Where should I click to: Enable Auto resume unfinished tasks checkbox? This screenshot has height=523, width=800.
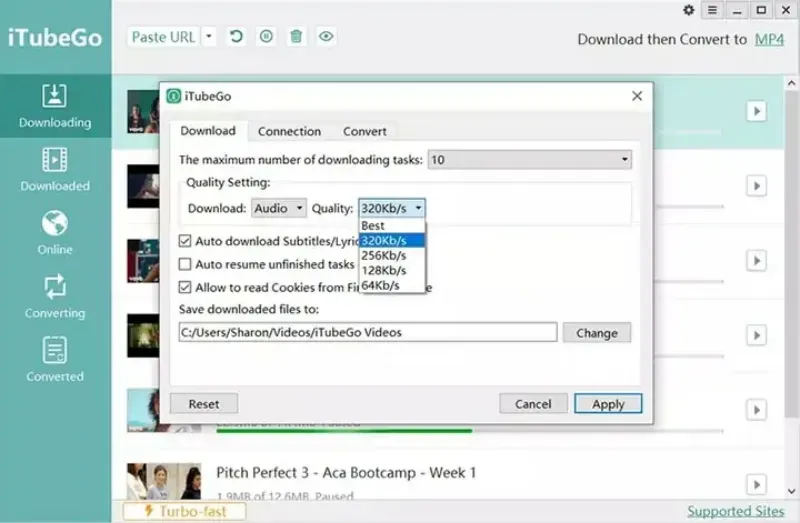(185, 264)
